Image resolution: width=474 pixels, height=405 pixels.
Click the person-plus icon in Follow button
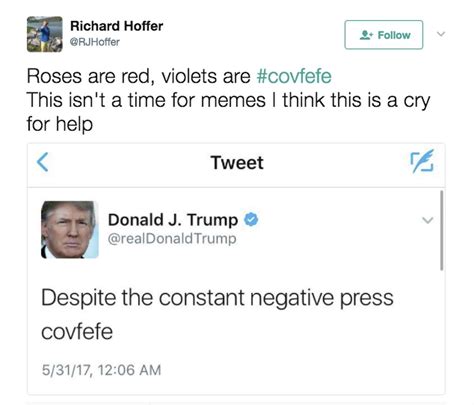(x=367, y=35)
